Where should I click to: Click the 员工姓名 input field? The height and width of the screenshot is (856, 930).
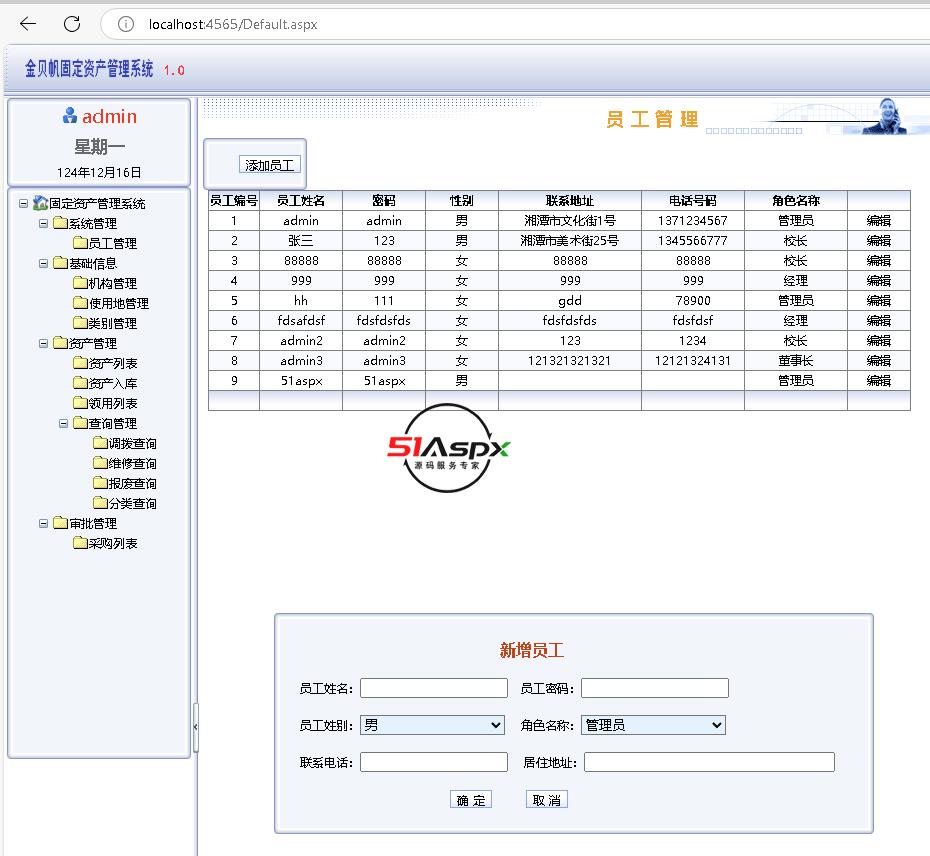click(434, 688)
